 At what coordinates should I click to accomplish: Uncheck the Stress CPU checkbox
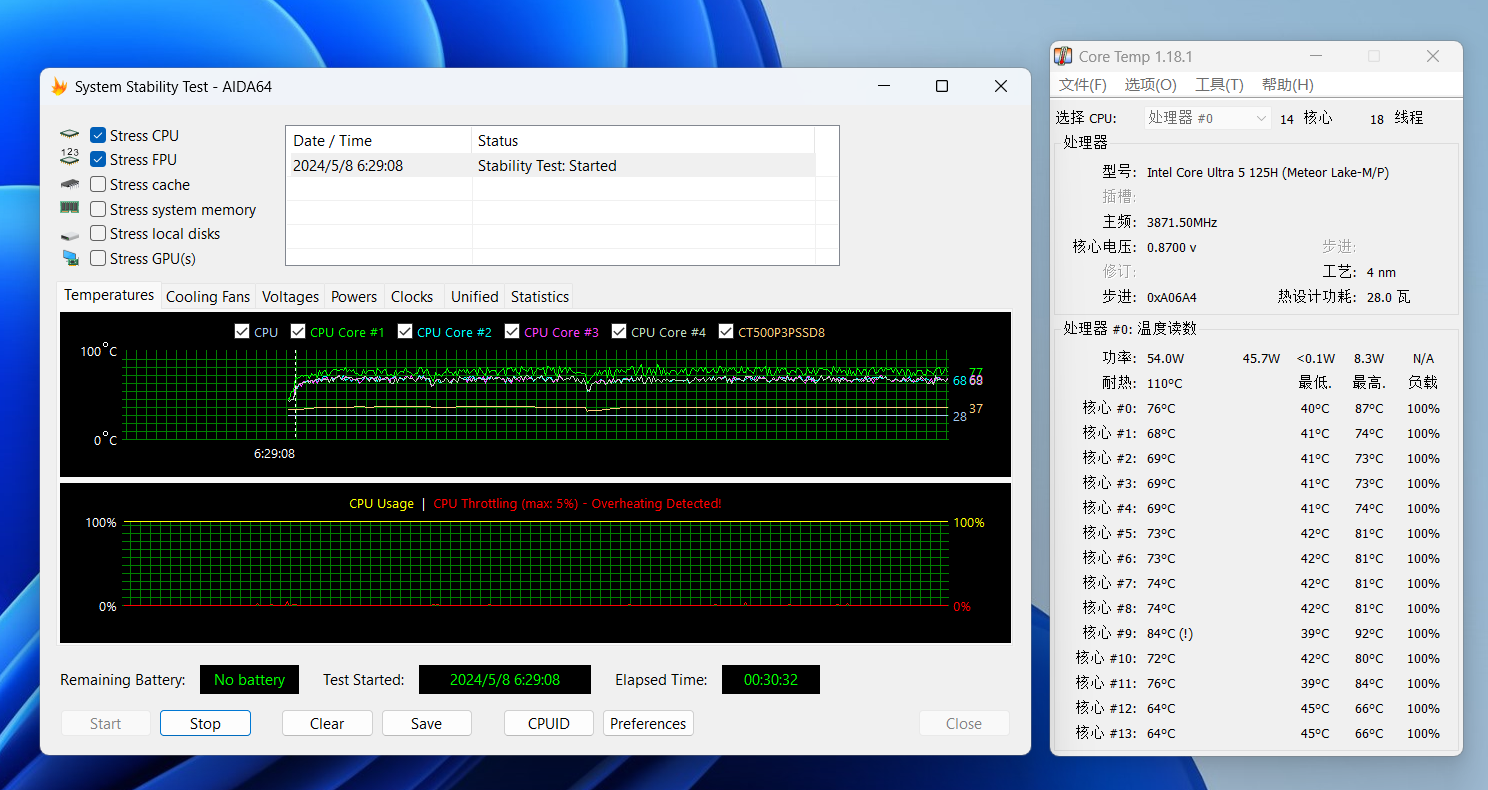[98, 135]
